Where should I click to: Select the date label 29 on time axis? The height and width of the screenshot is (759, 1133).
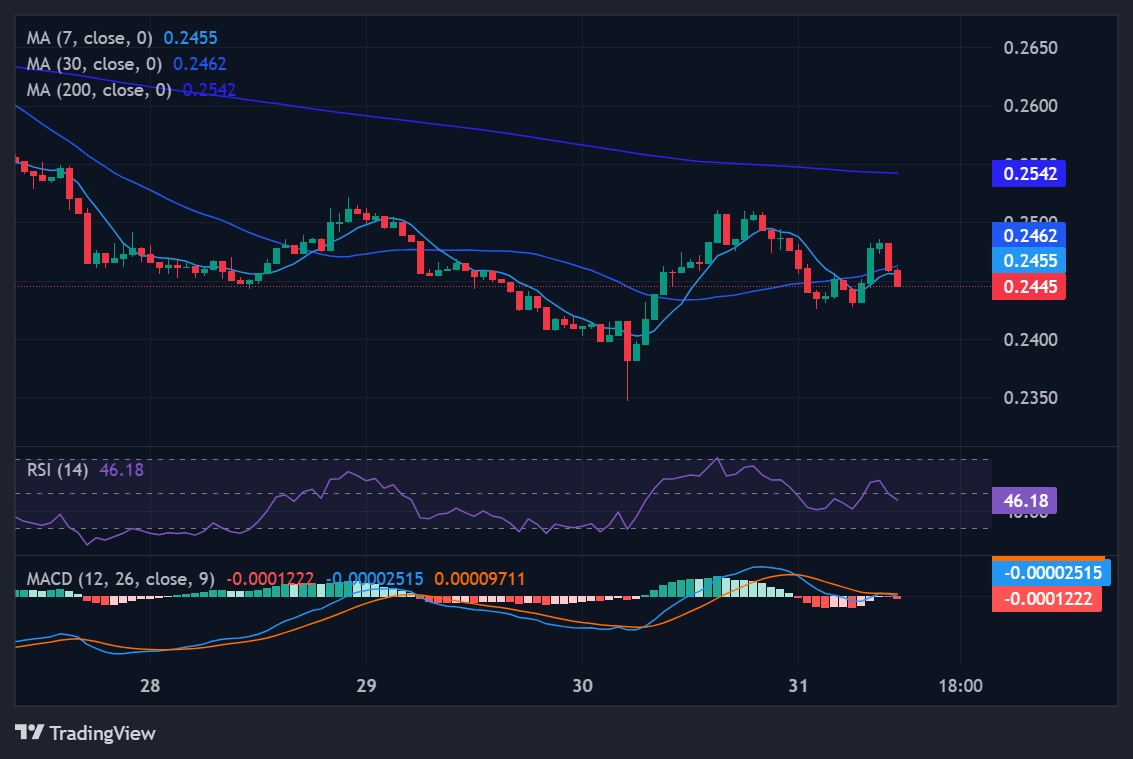pyautogui.click(x=366, y=686)
